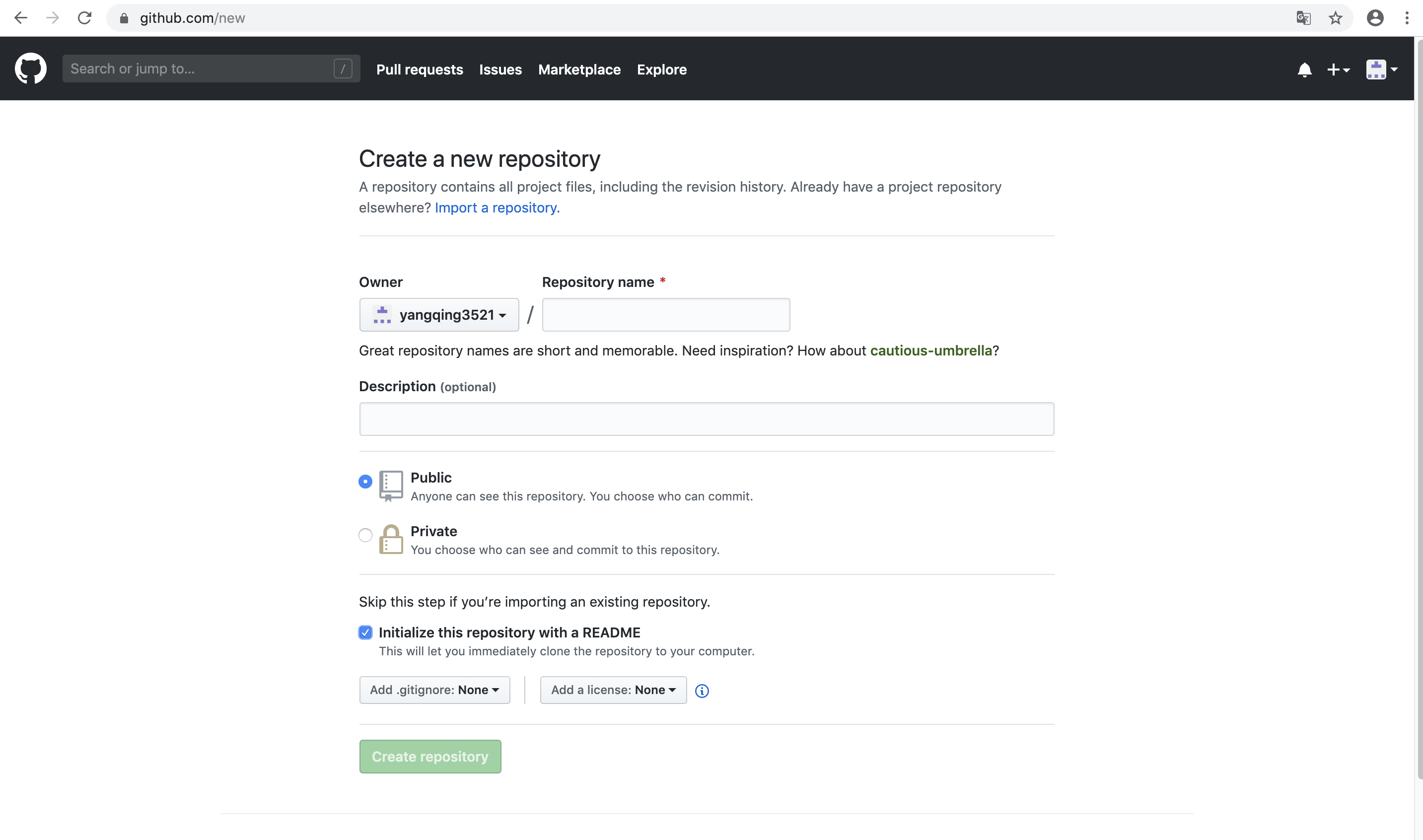Click the lock icon in address bar
The width and height of the screenshot is (1423, 840).
[124, 18]
